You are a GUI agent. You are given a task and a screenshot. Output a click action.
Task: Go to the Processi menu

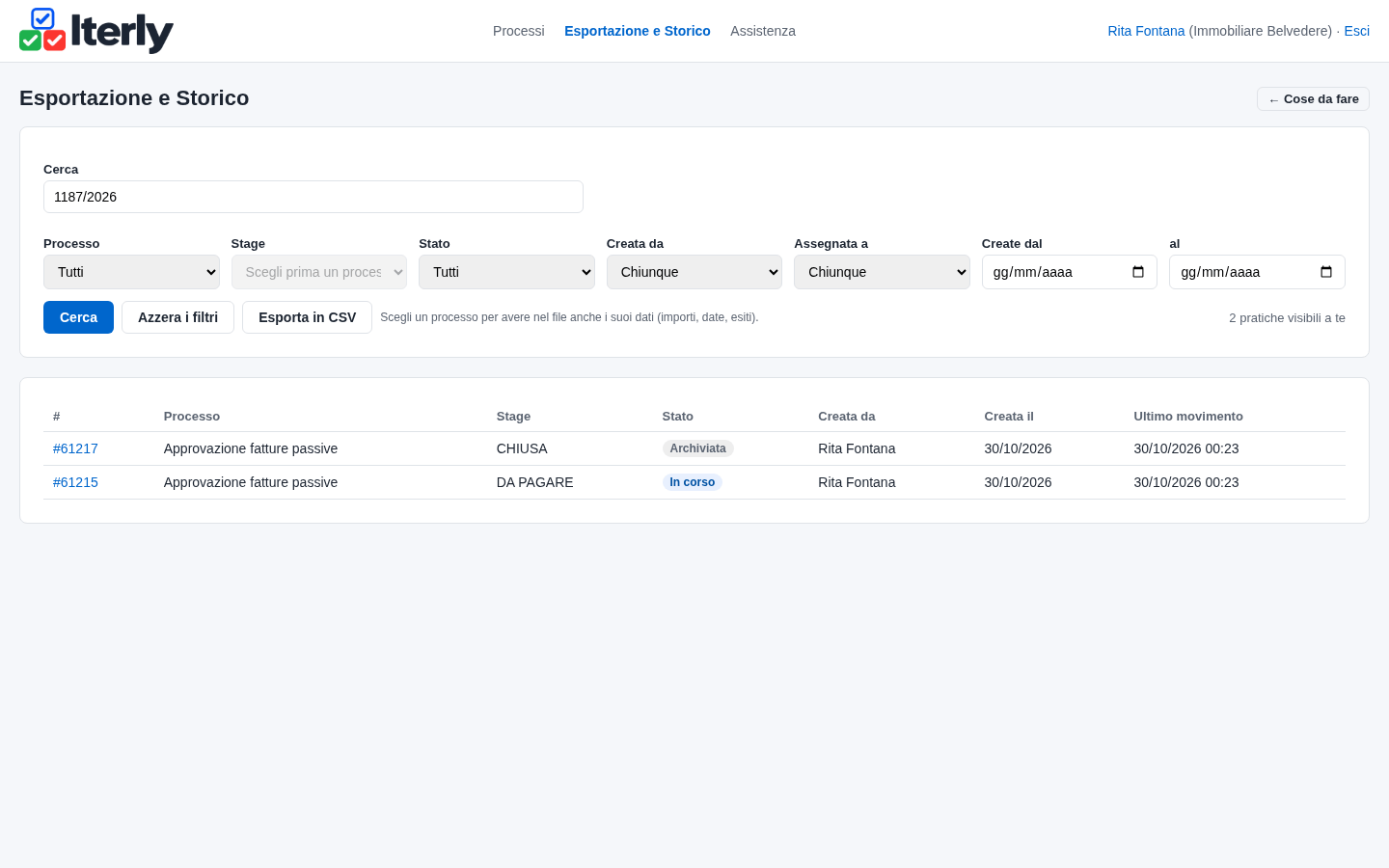click(x=519, y=31)
